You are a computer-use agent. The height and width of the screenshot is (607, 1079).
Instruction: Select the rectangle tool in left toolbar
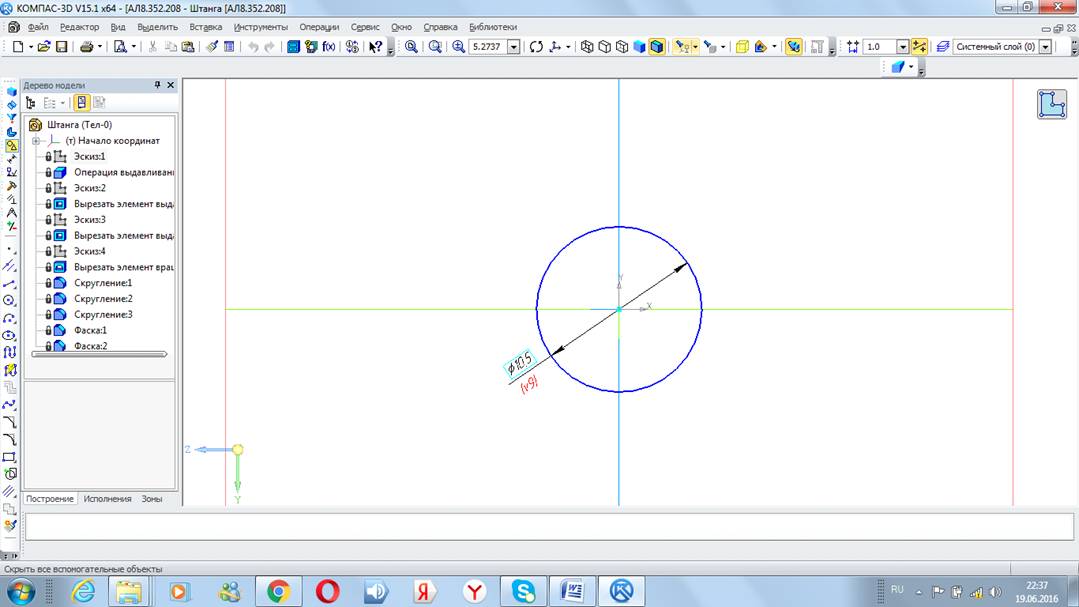pyautogui.click(x=10, y=456)
